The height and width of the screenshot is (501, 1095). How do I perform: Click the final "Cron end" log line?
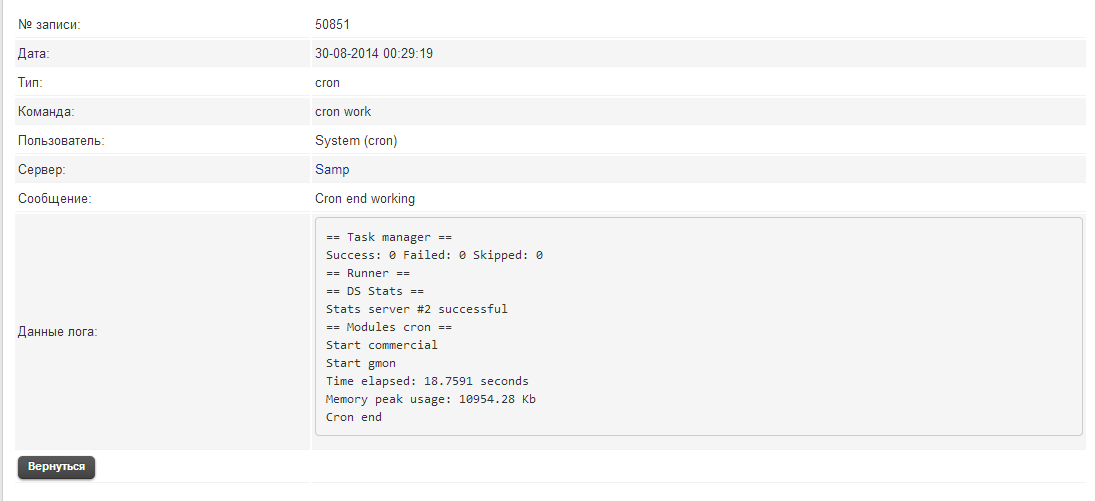[x=354, y=417]
